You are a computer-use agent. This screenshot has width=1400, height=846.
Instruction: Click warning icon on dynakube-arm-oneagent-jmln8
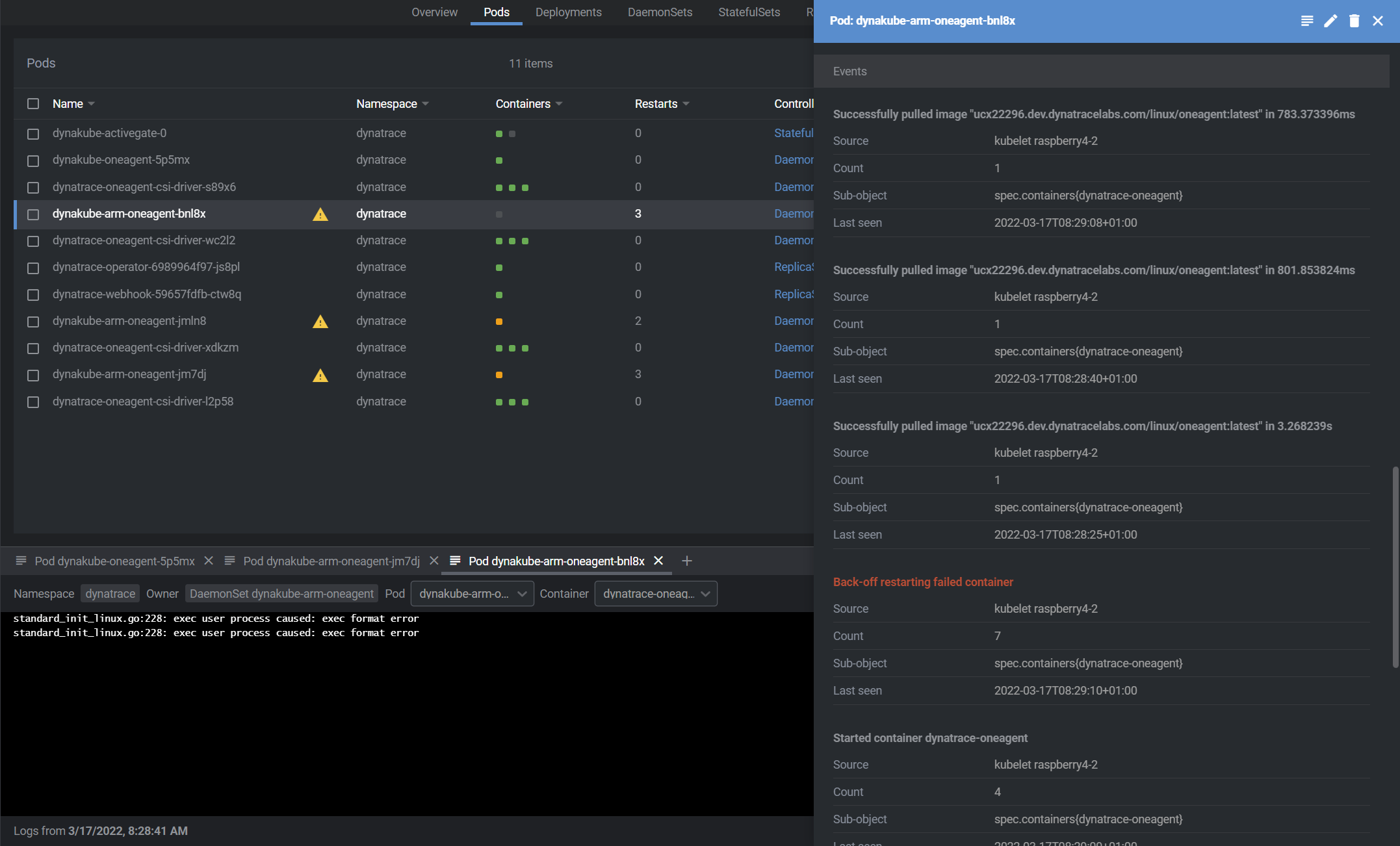click(320, 322)
